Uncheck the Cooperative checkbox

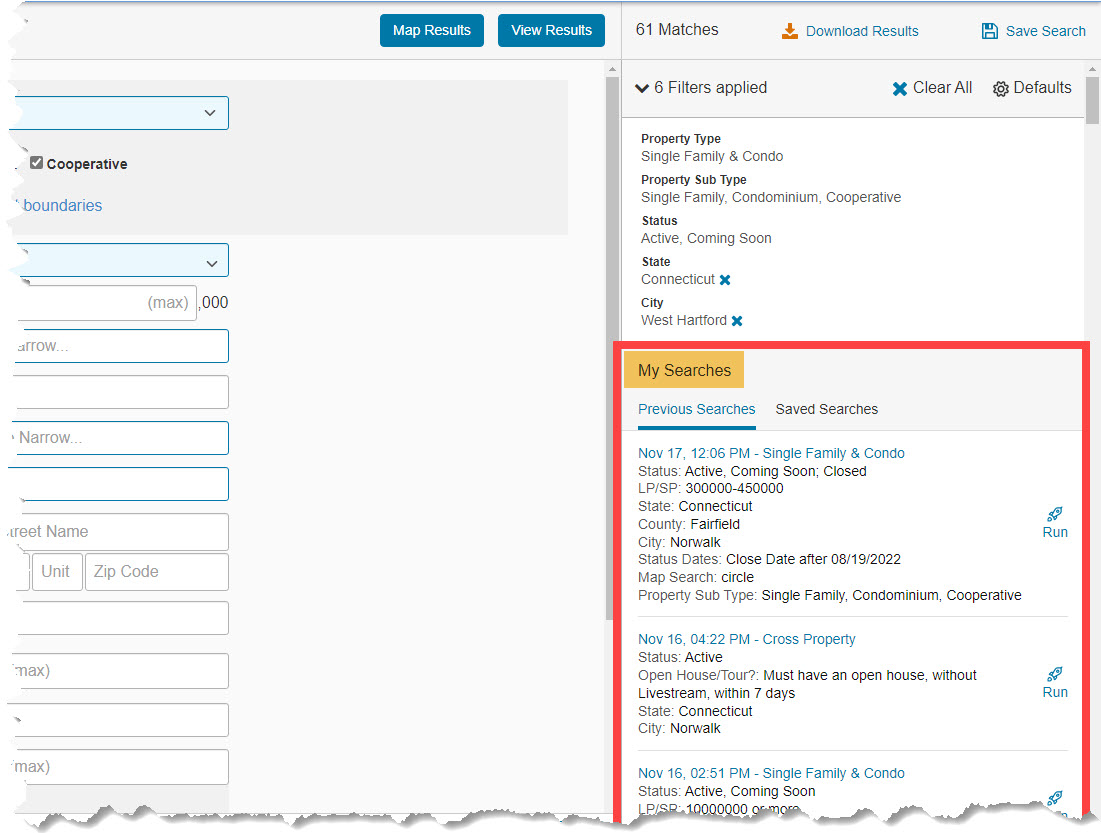pos(37,163)
